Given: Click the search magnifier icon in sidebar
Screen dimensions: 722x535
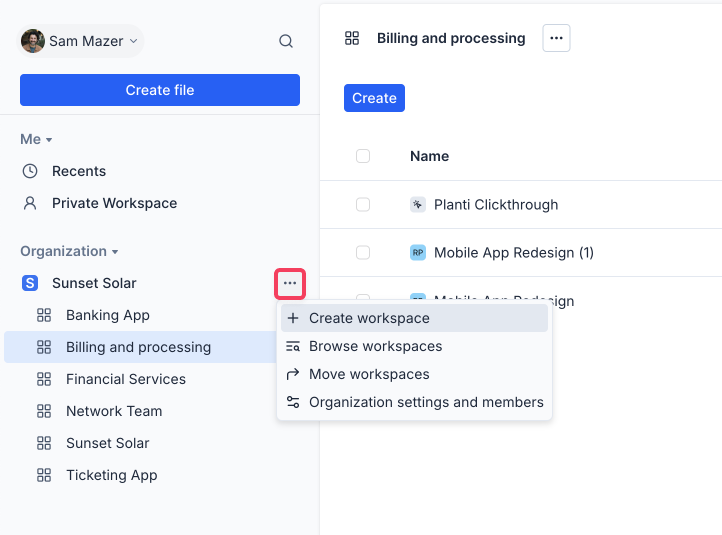Looking at the screenshot, I should tap(286, 41).
